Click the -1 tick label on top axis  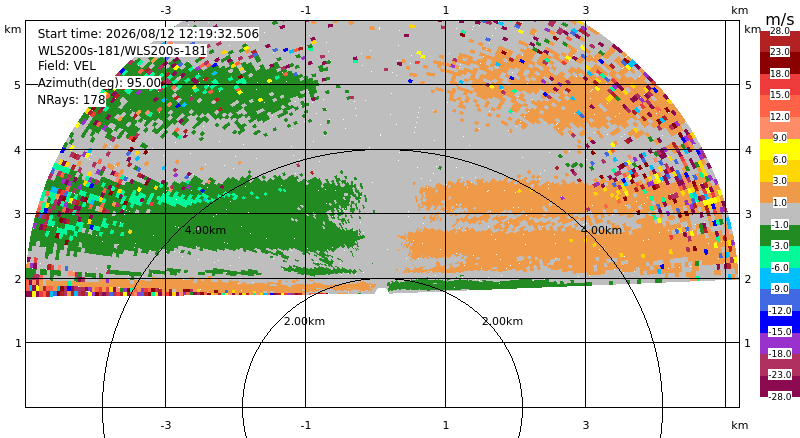pos(306,10)
